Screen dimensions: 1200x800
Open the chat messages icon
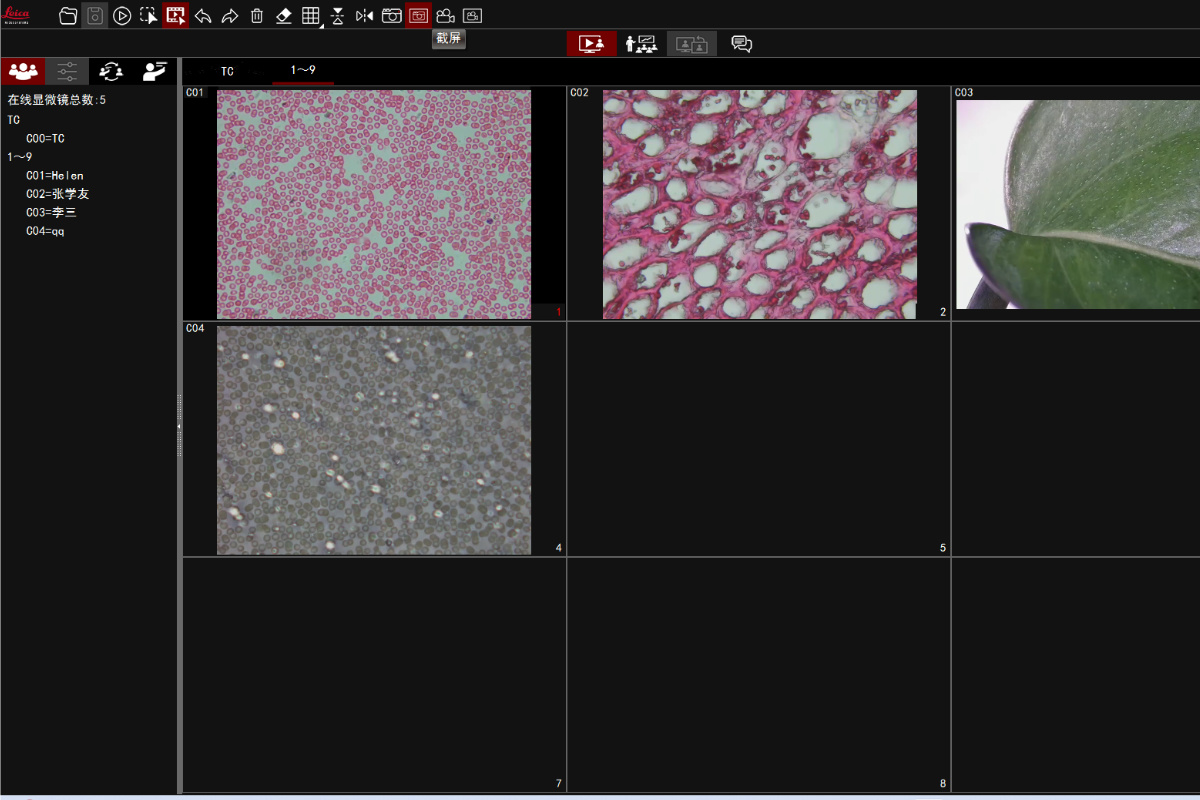coord(741,44)
